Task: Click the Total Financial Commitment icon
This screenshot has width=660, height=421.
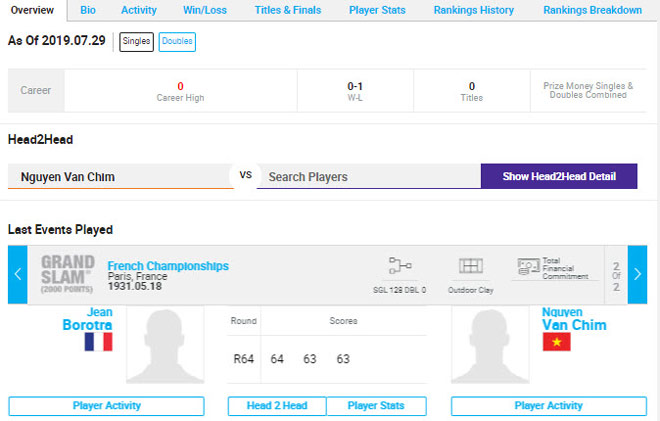Action: (x=528, y=267)
